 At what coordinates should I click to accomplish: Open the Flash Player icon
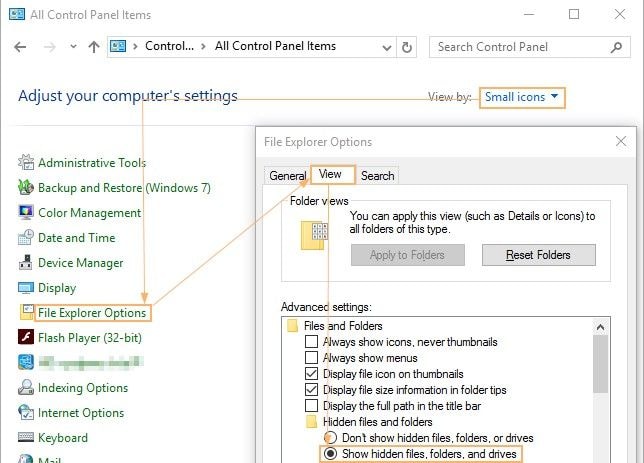[x=26, y=338]
